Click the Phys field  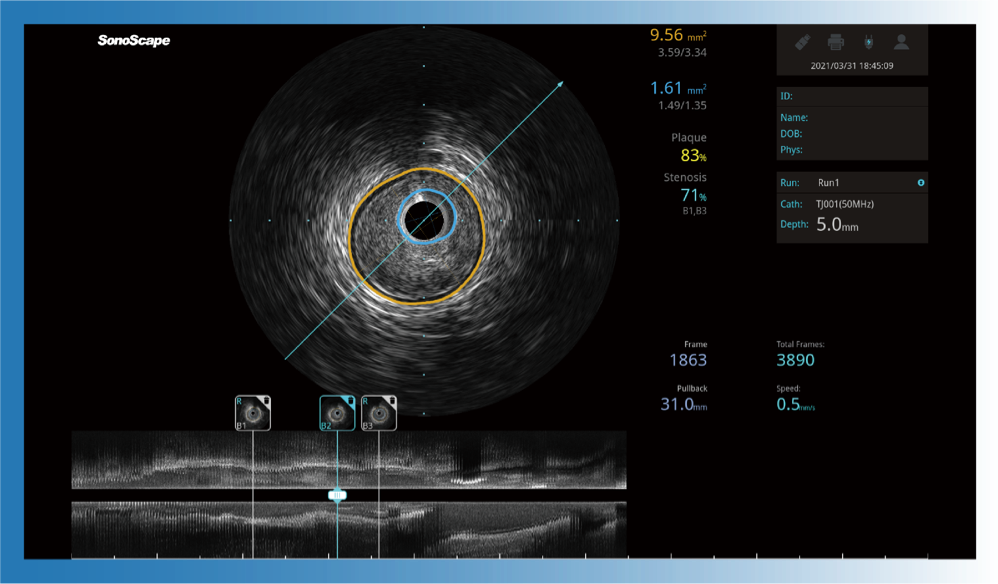coord(852,150)
